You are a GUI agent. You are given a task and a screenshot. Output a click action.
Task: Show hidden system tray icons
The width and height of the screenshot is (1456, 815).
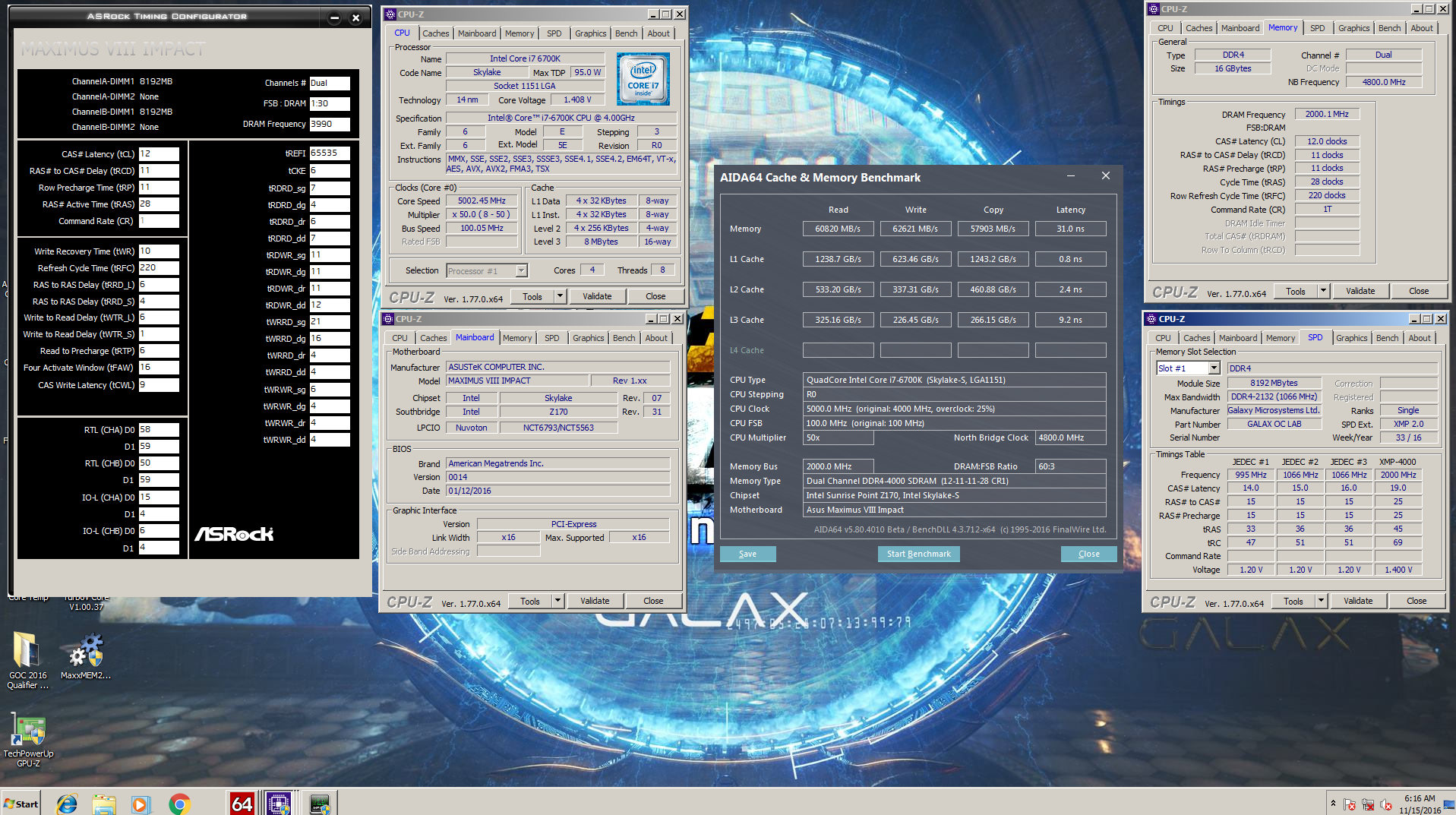(1332, 803)
